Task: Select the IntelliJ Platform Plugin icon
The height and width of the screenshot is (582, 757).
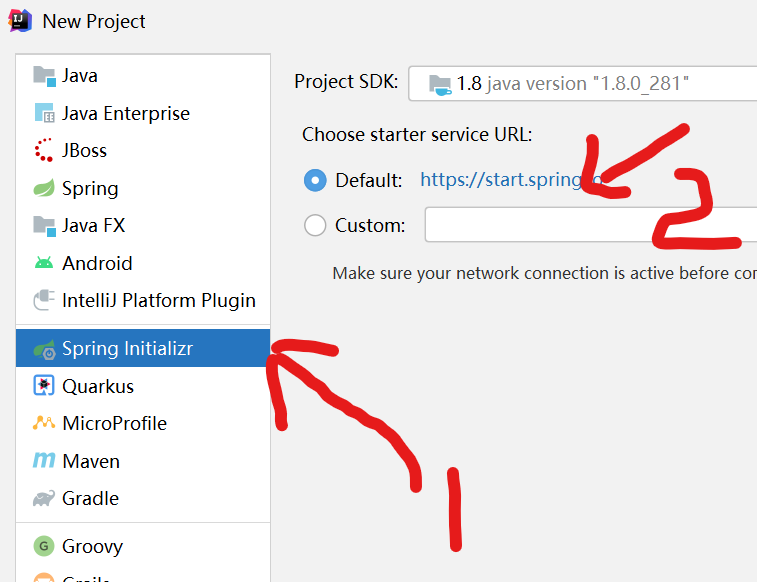Action: click(44, 300)
